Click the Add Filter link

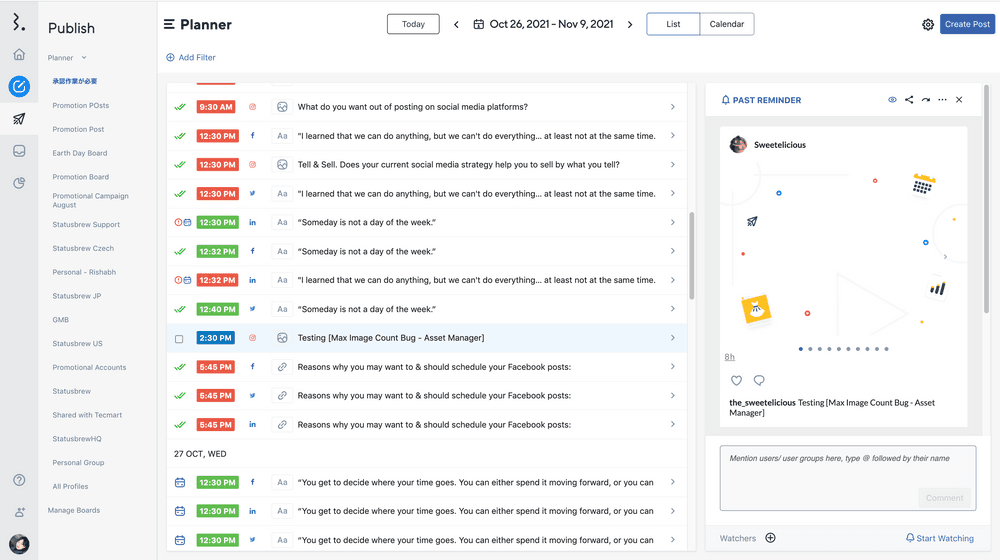191,58
